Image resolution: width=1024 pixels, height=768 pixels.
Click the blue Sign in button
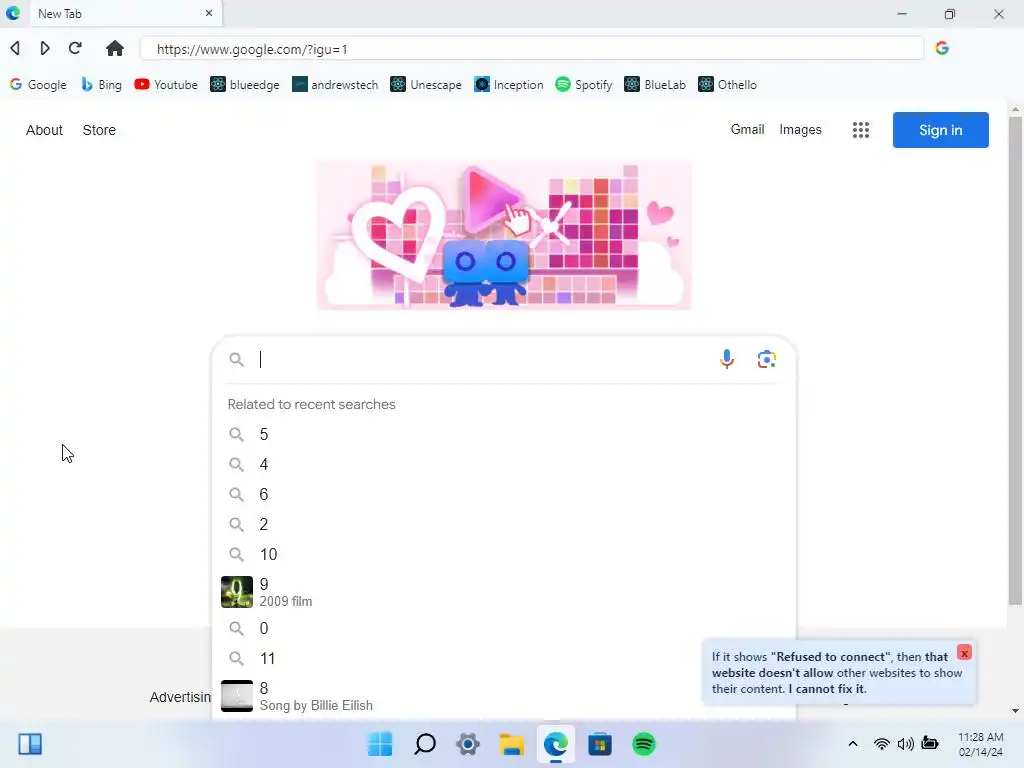[940, 130]
